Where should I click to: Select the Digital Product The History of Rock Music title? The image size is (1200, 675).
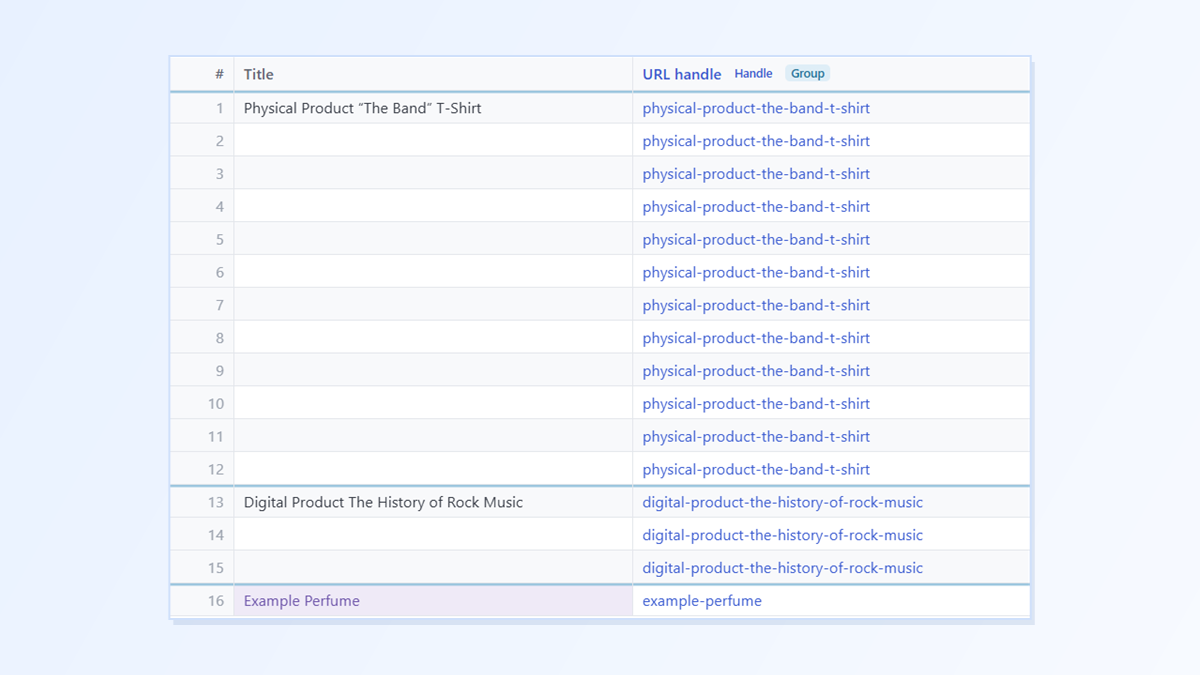[x=433, y=502]
